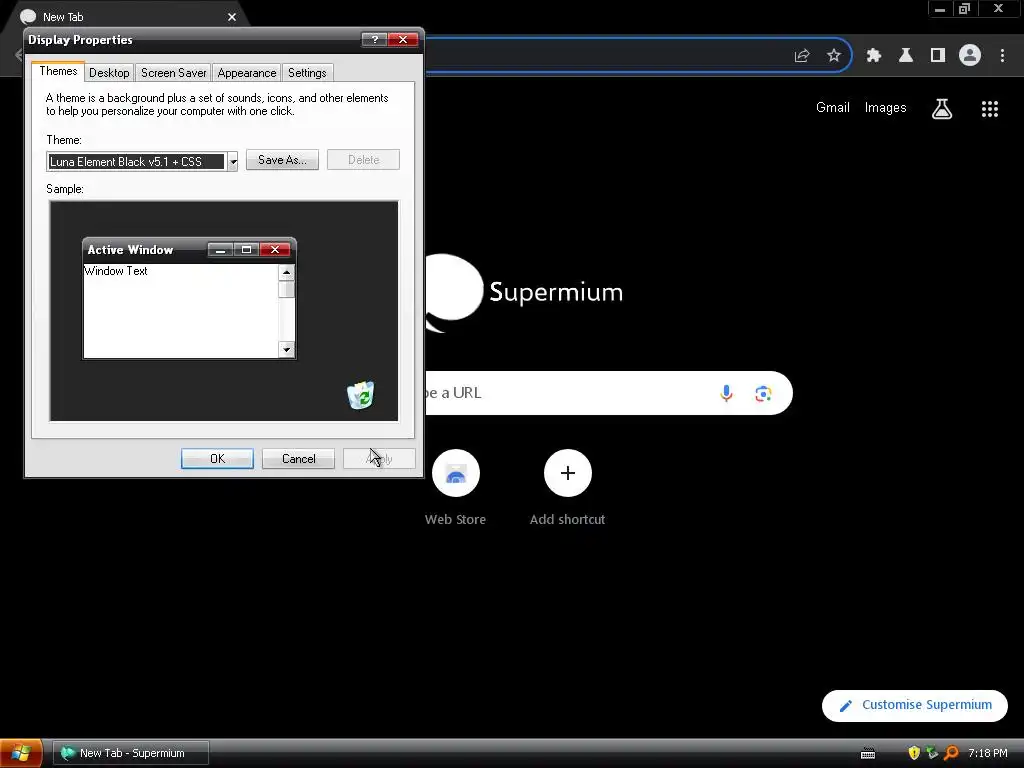
Task: Confirm with the OK button
Action: (x=217, y=458)
